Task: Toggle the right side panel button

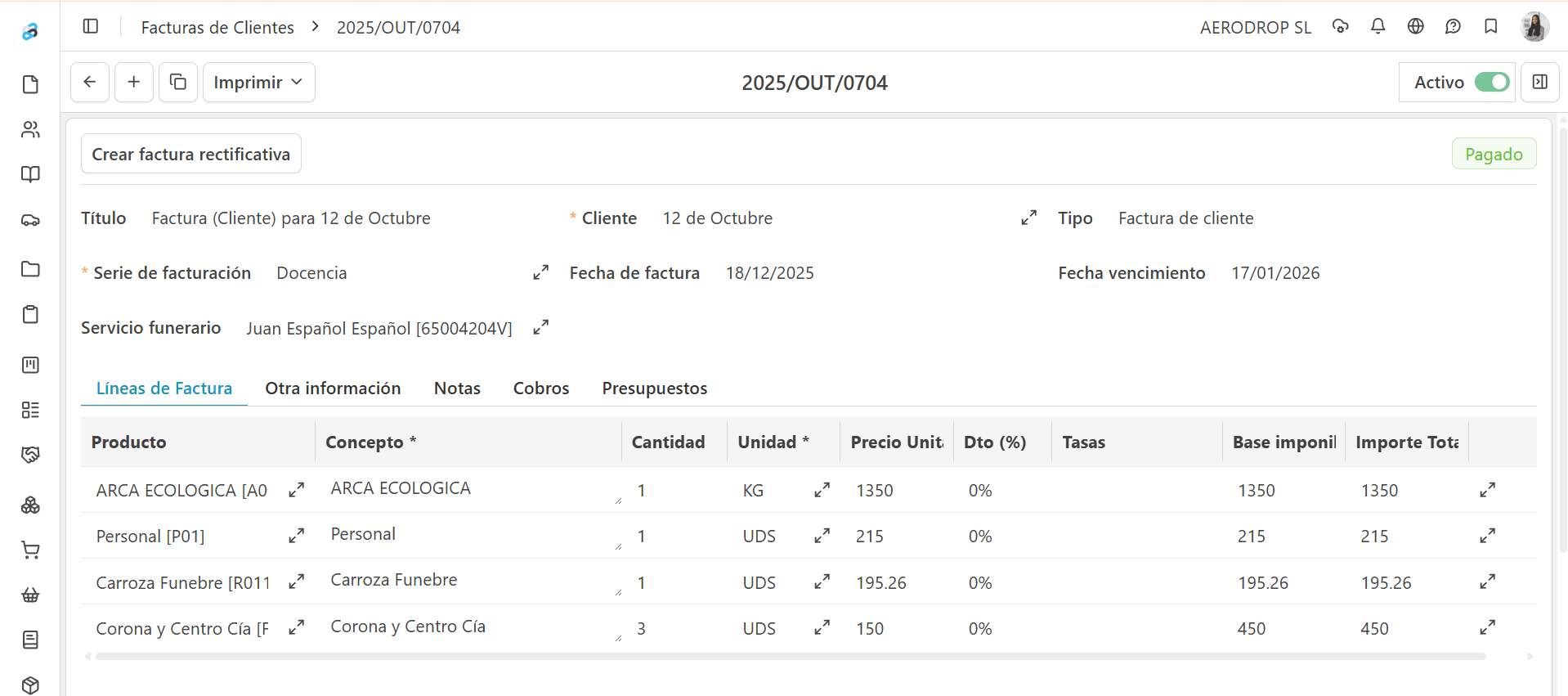Action: (1539, 82)
